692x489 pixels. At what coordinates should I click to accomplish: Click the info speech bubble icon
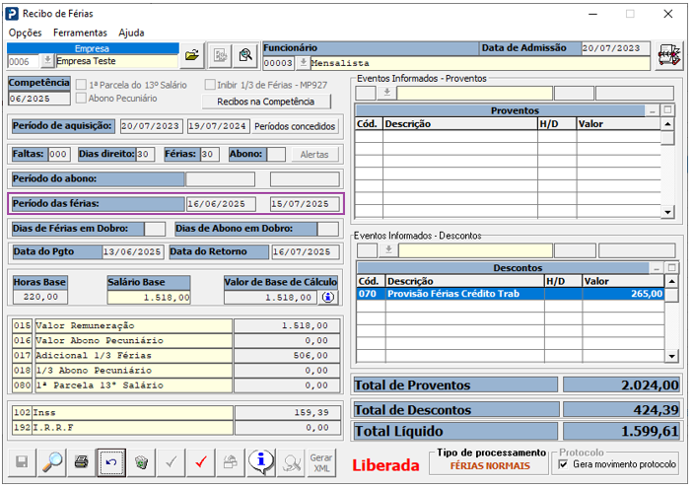[x=261, y=461]
